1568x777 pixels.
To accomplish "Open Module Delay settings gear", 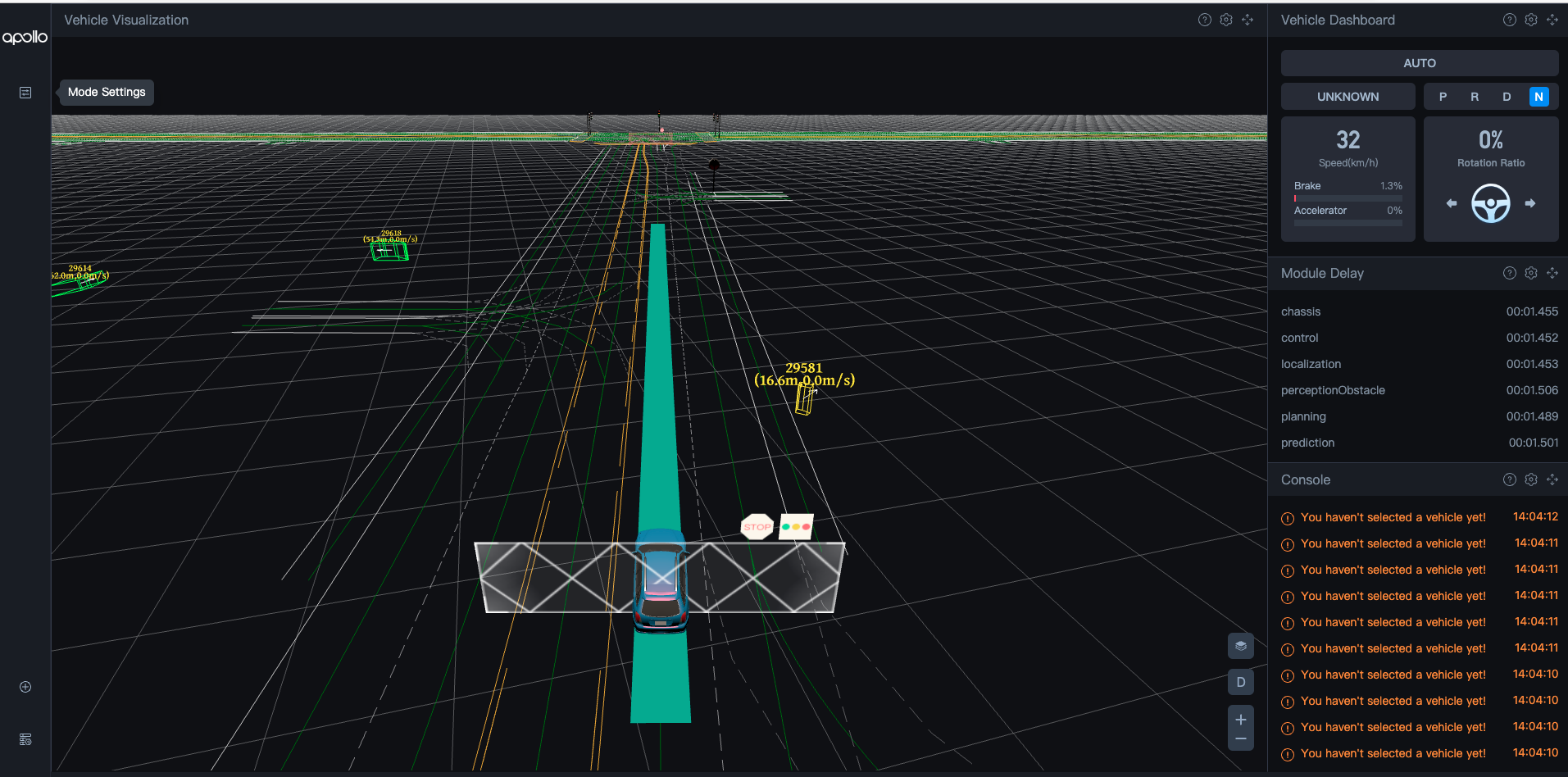I will point(1531,273).
